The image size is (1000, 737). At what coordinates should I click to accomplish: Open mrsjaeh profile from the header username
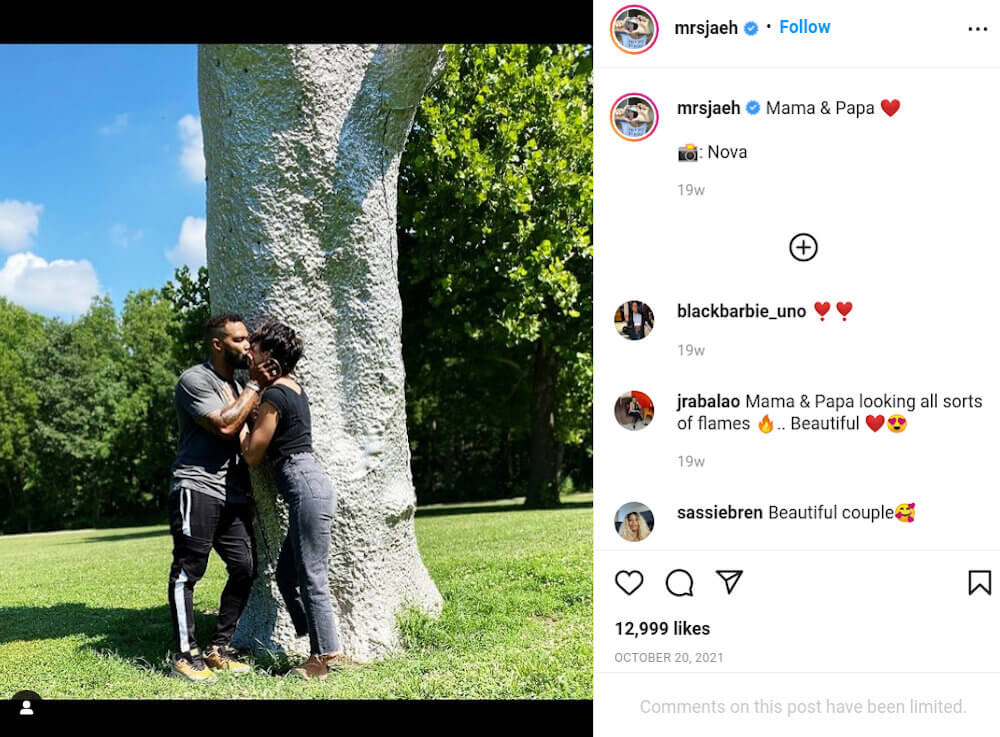pos(706,28)
